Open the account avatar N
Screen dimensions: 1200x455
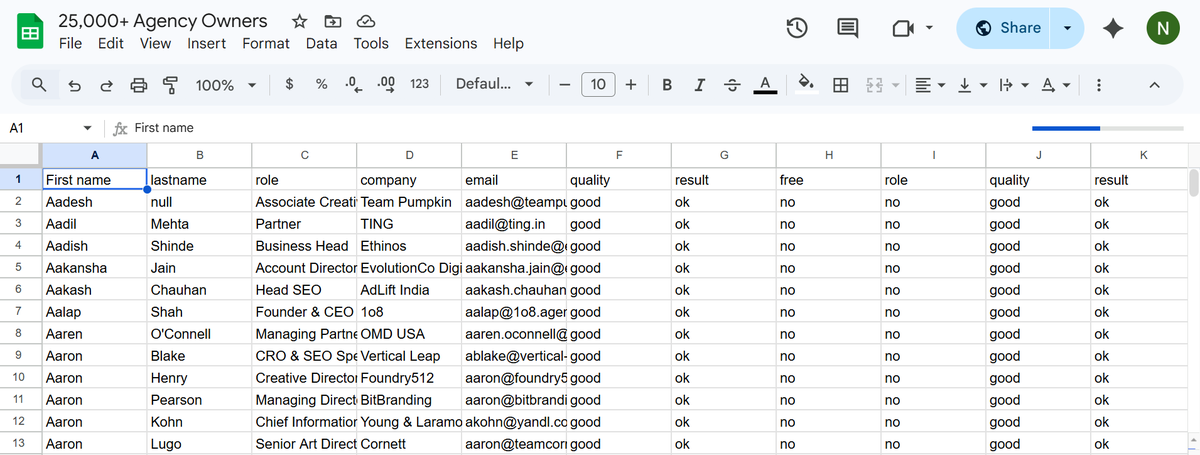1162,28
